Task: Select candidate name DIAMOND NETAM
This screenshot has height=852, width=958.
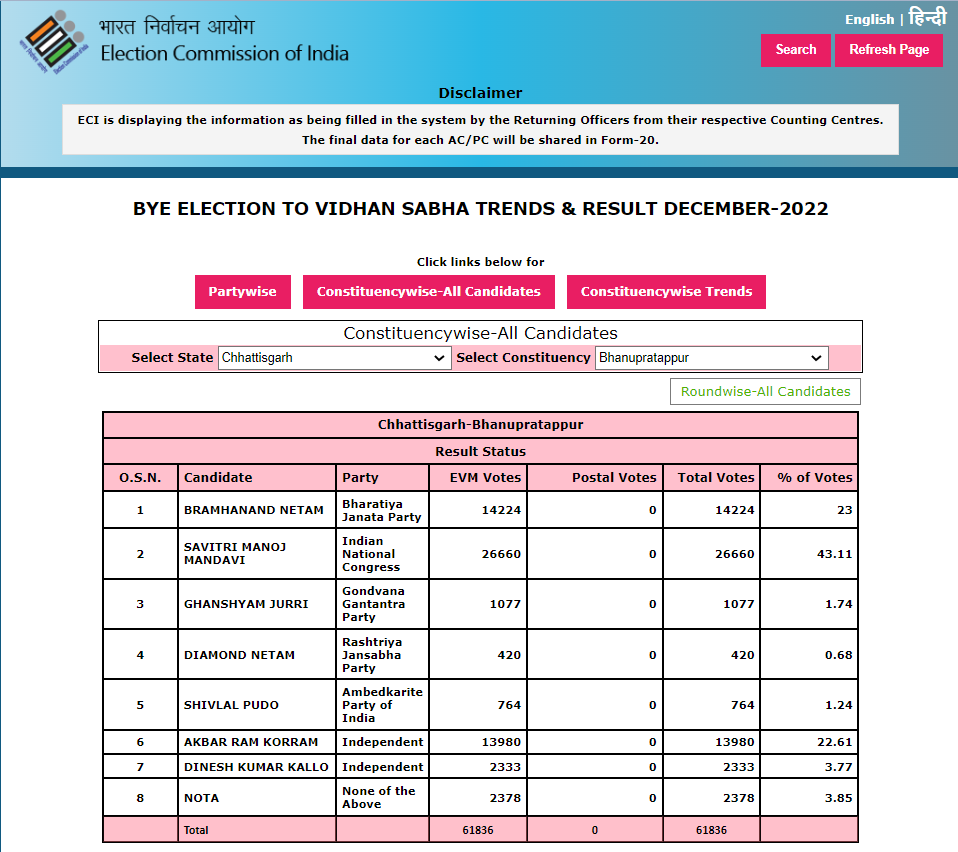Action: click(x=240, y=655)
